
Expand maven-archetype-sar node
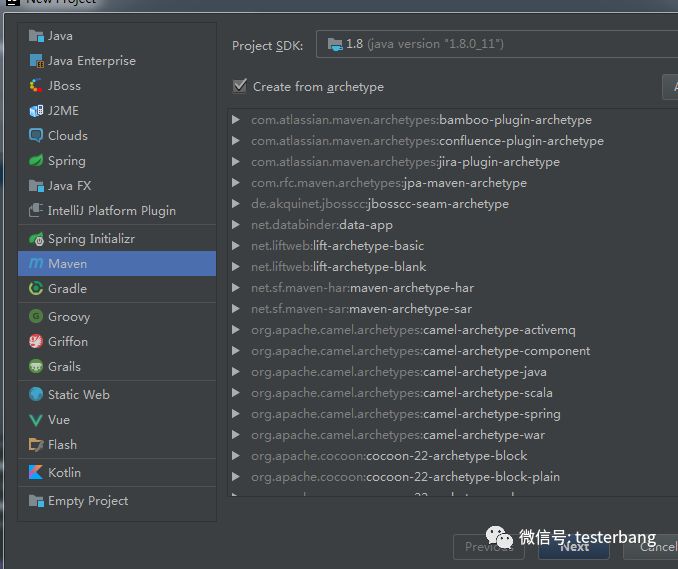click(x=236, y=309)
